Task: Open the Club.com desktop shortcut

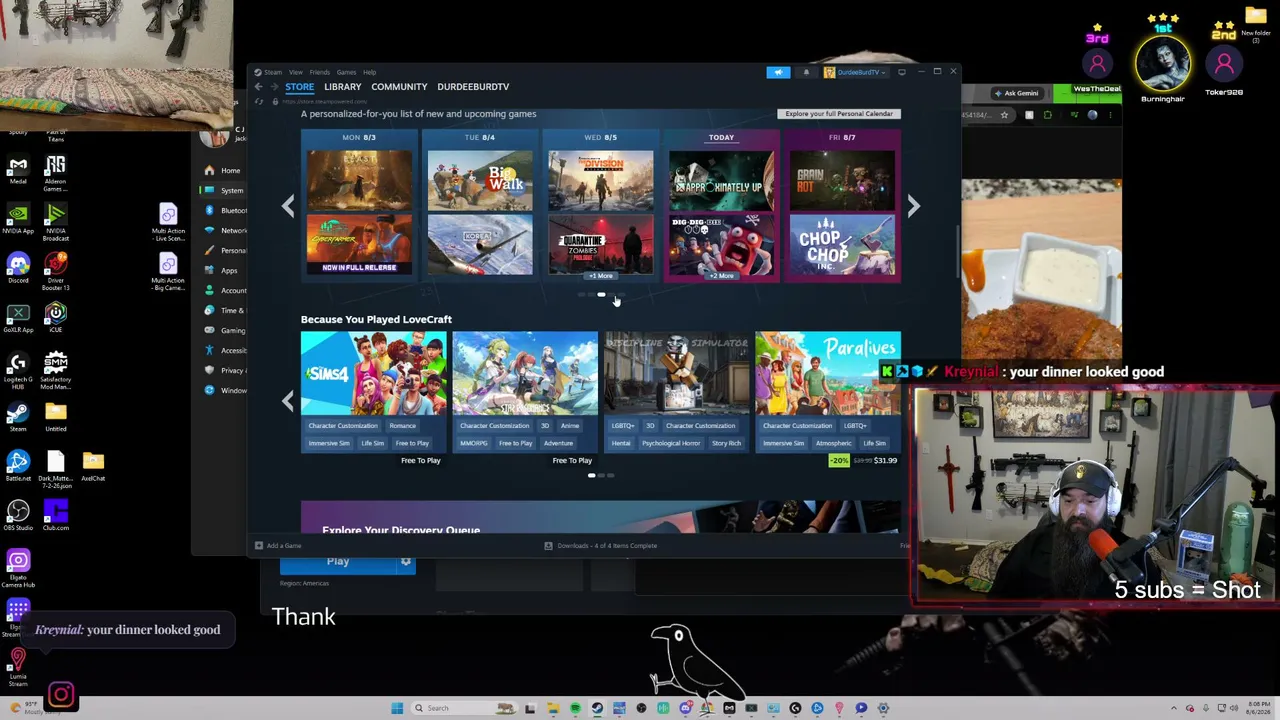Action: tap(56, 516)
